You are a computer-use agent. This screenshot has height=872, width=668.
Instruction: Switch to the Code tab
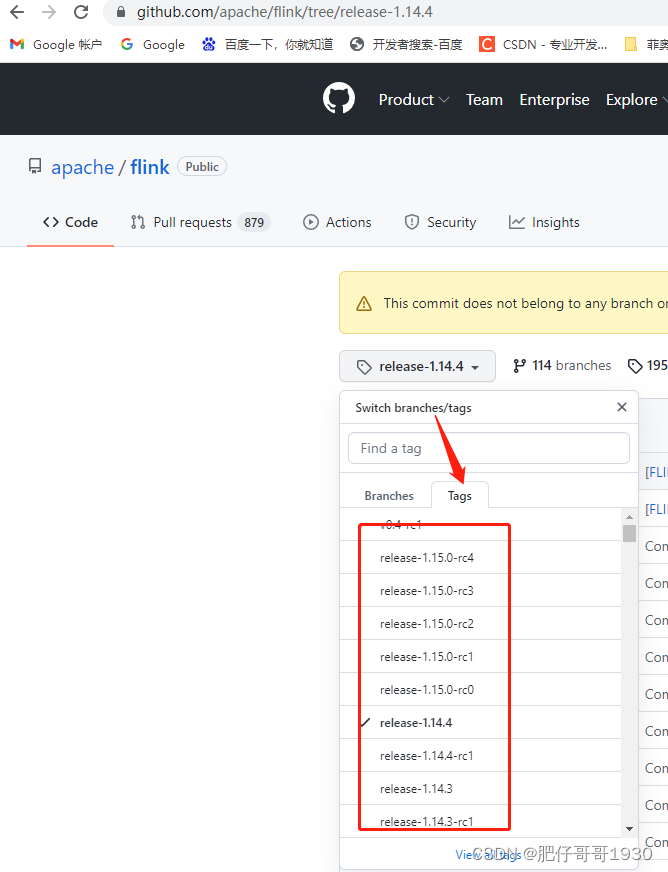70,222
